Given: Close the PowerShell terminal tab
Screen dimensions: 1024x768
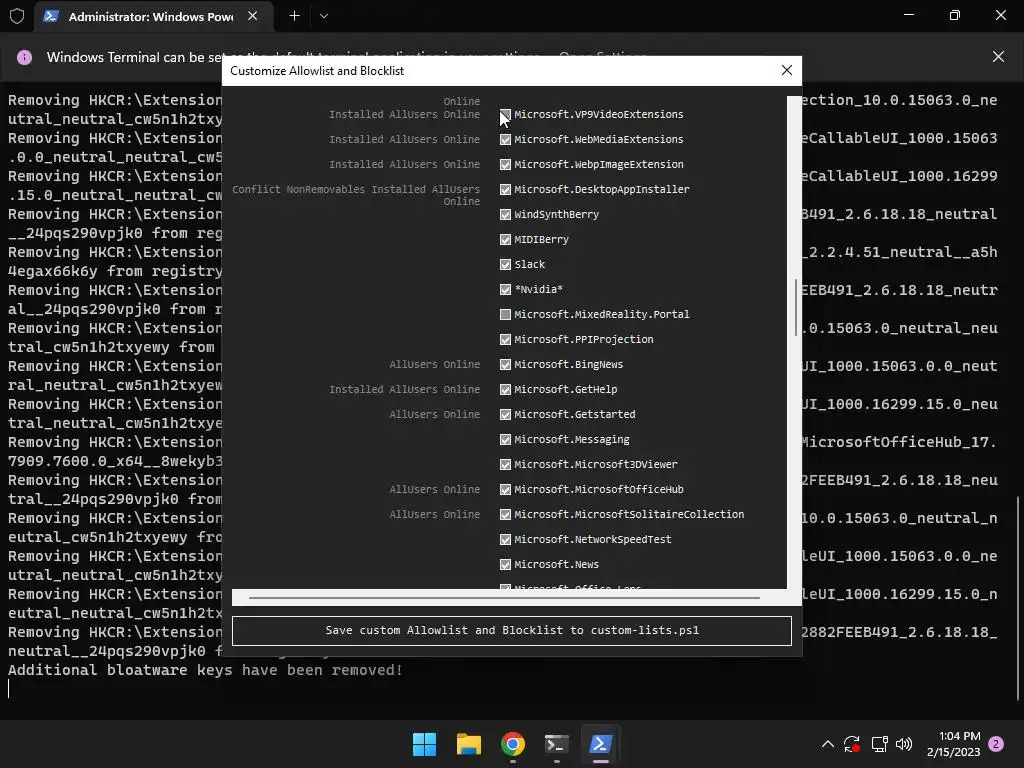Looking at the screenshot, I should (253, 16).
